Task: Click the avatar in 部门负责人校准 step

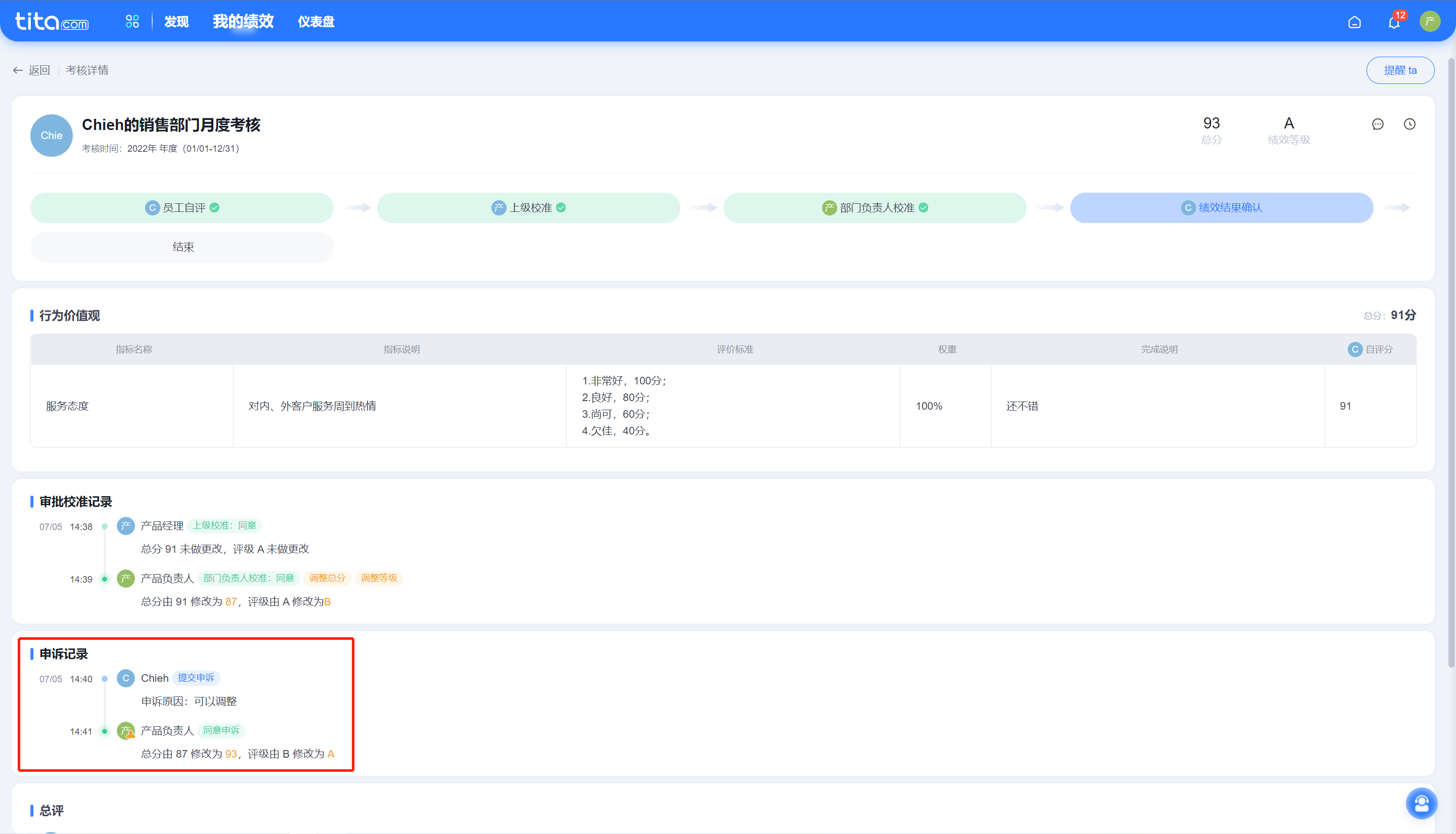Action: (x=830, y=207)
